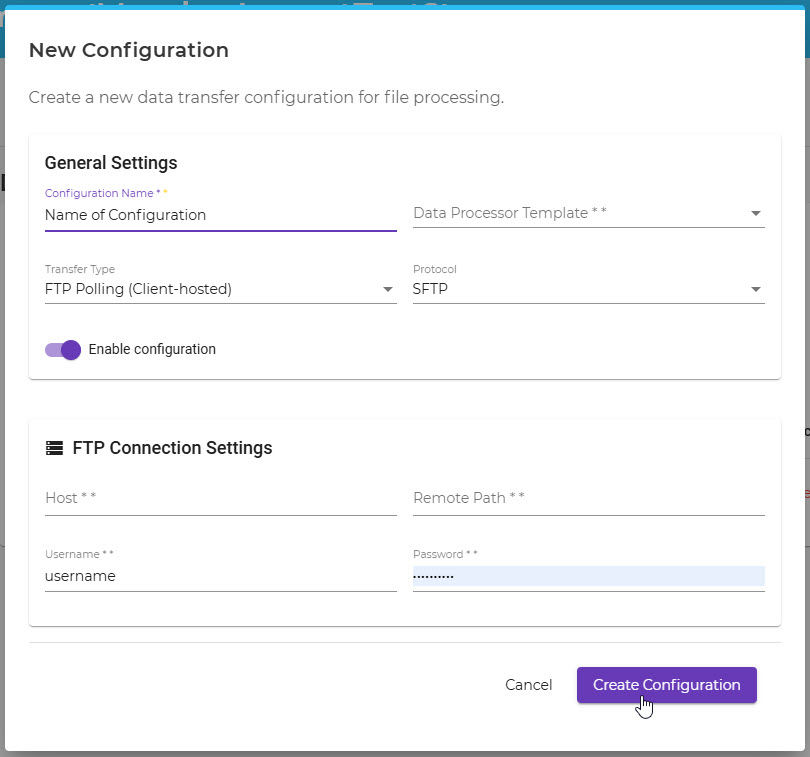Click the server icon beside FTP Connection Settings
Image resolution: width=810 pixels, height=757 pixels.
tap(55, 448)
